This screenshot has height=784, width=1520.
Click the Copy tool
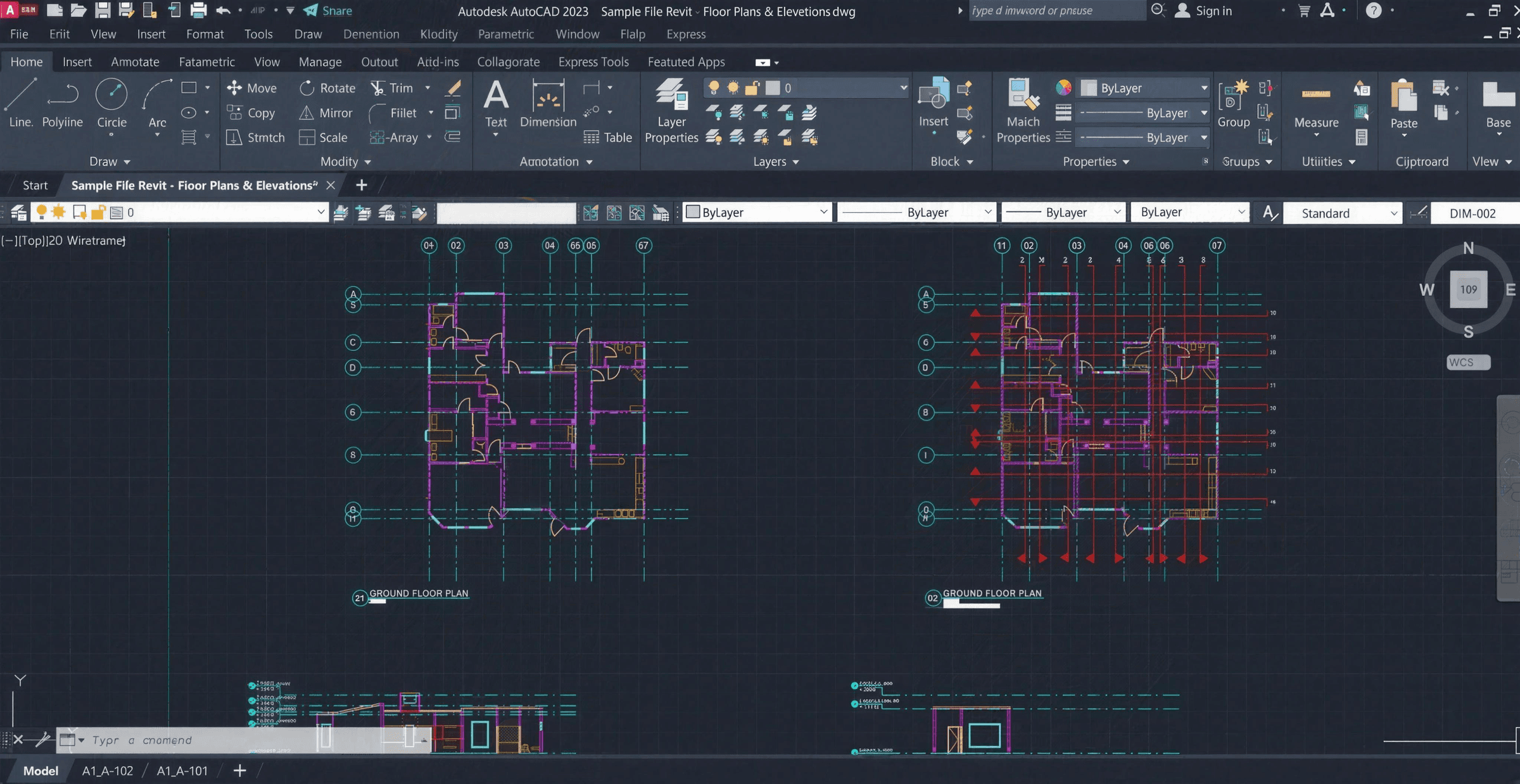251,113
